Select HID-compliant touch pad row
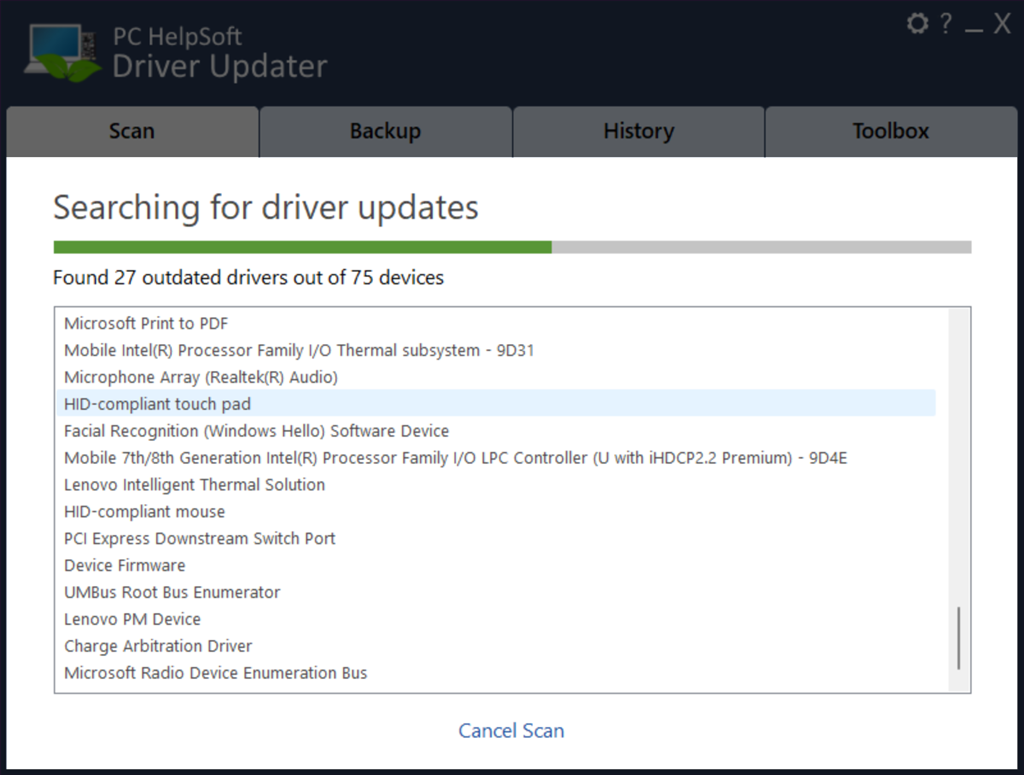Image resolution: width=1024 pixels, height=775 pixels. pos(496,403)
